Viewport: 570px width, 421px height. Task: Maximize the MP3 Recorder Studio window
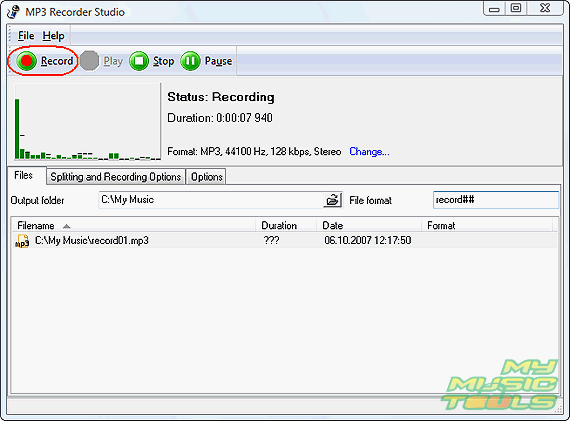click(516, 9)
